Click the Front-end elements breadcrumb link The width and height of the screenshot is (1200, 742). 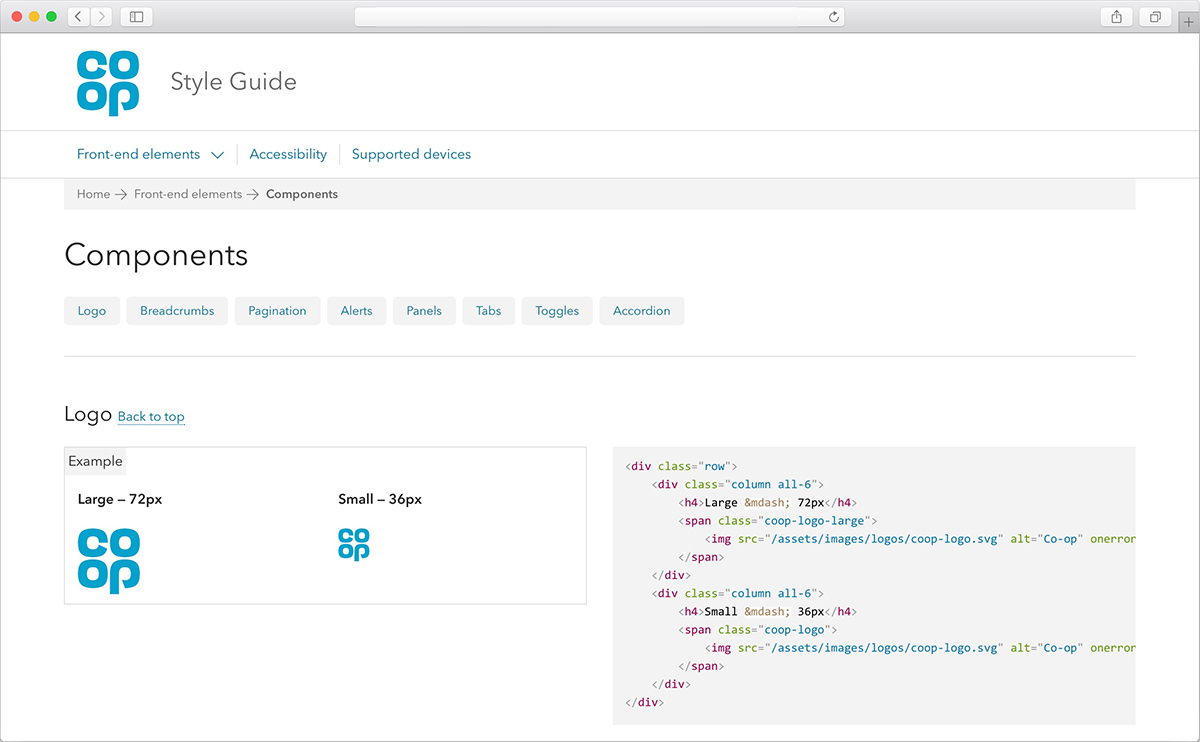[188, 194]
